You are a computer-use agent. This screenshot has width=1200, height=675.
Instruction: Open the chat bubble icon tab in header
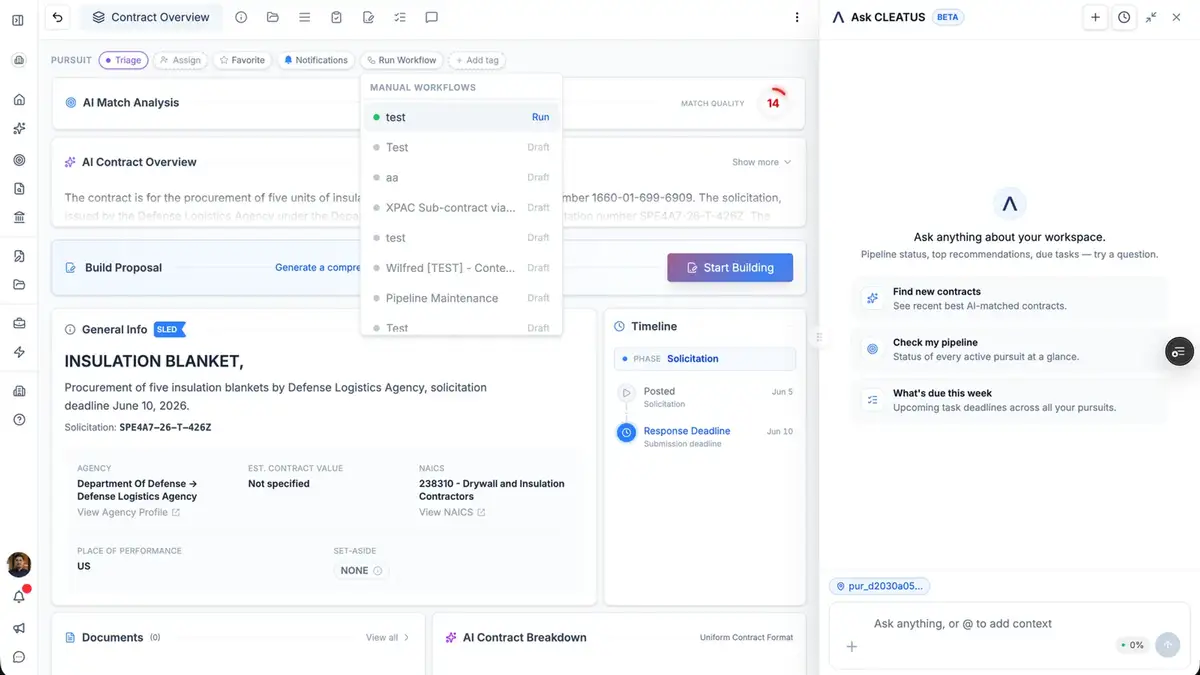(432, 17)
